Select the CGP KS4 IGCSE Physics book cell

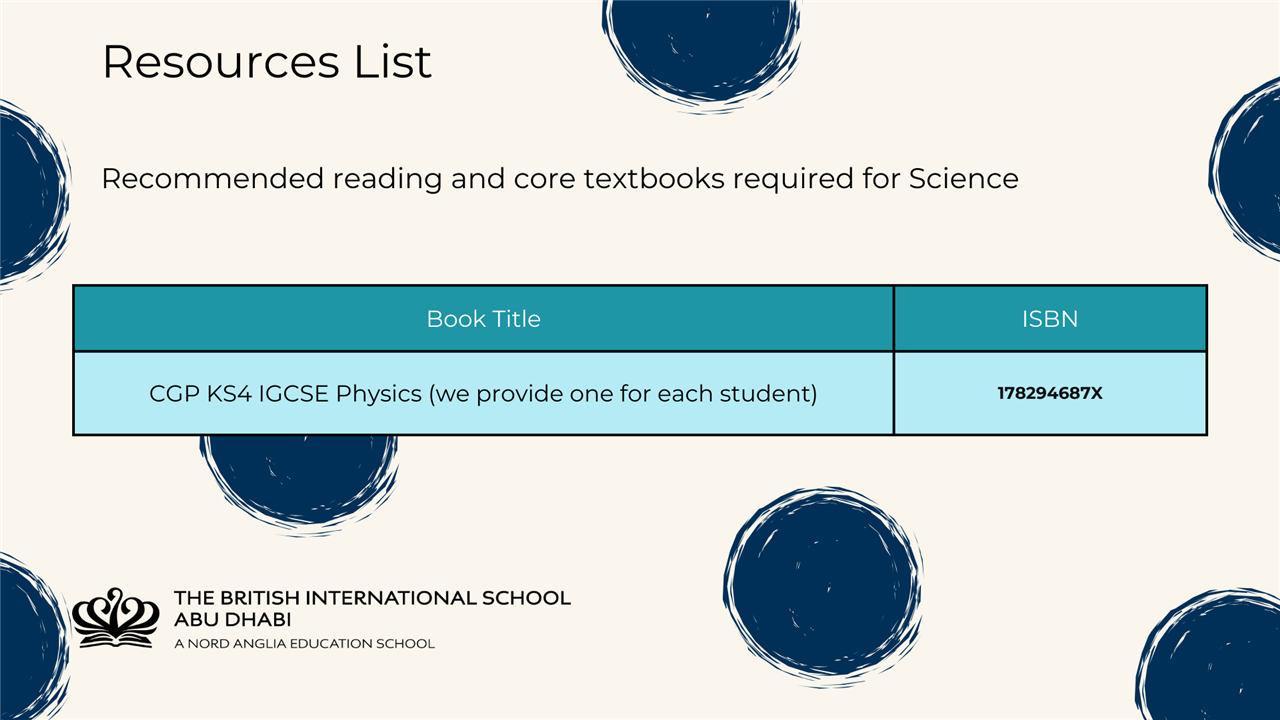483,393
